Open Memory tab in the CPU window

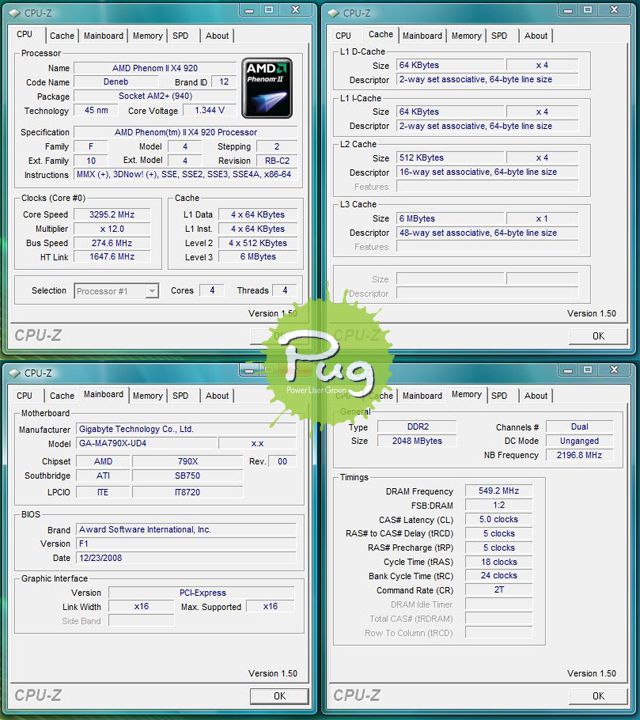click(147, 36)
